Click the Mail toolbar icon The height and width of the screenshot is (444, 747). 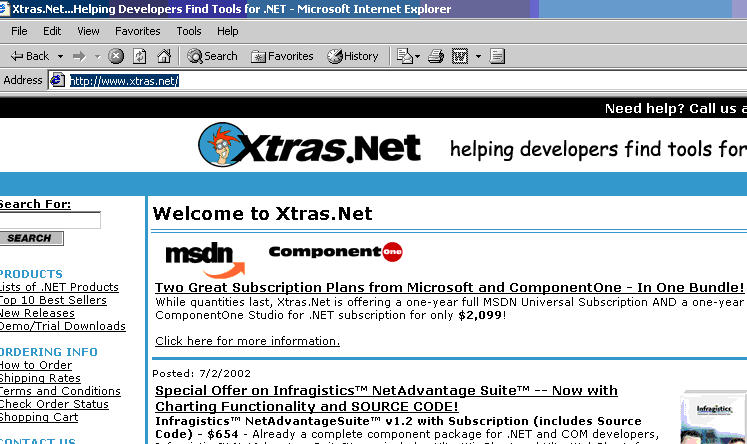[405, 56]
